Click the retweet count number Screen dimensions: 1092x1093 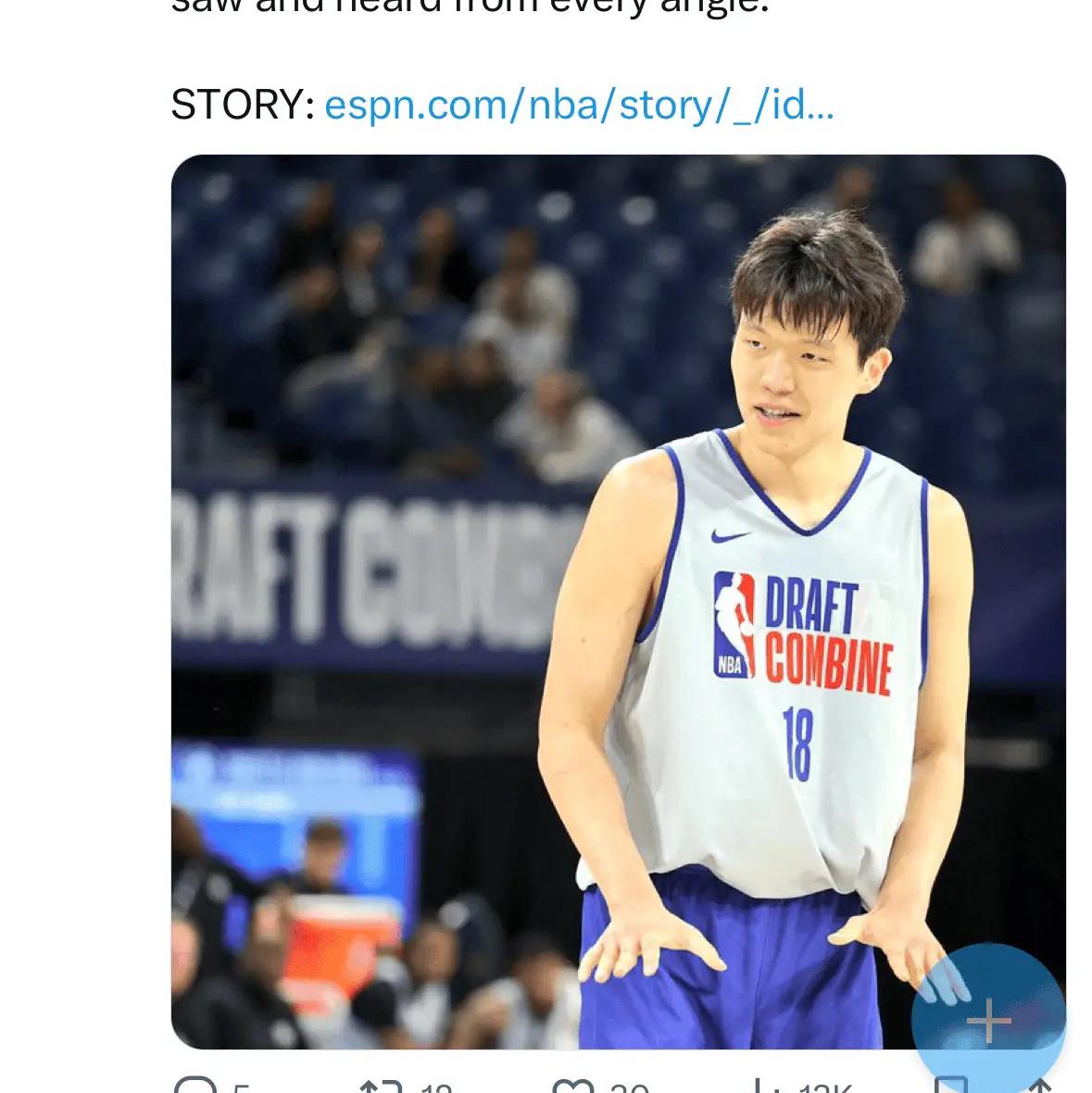tap(435, 1088)
